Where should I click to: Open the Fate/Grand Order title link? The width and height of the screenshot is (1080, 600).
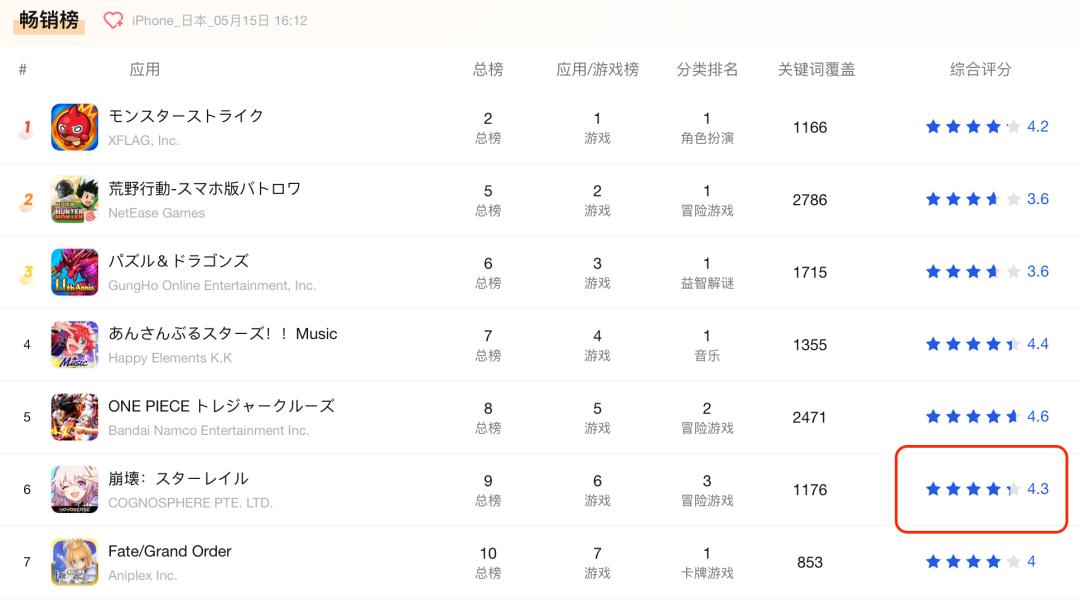170,551
